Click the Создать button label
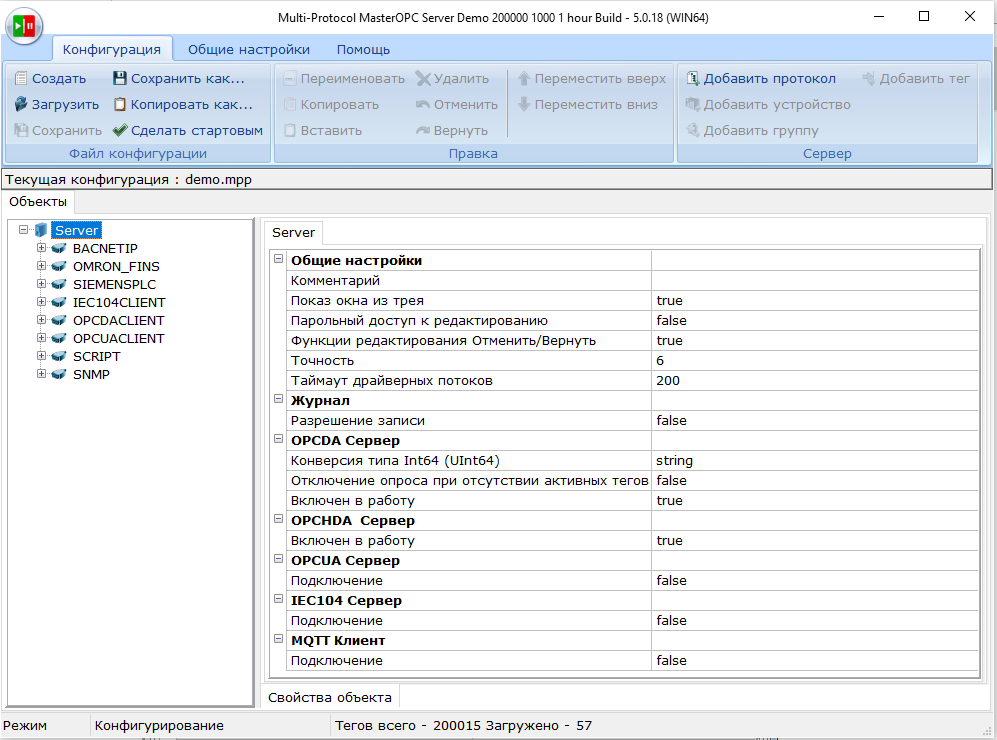 59,78
